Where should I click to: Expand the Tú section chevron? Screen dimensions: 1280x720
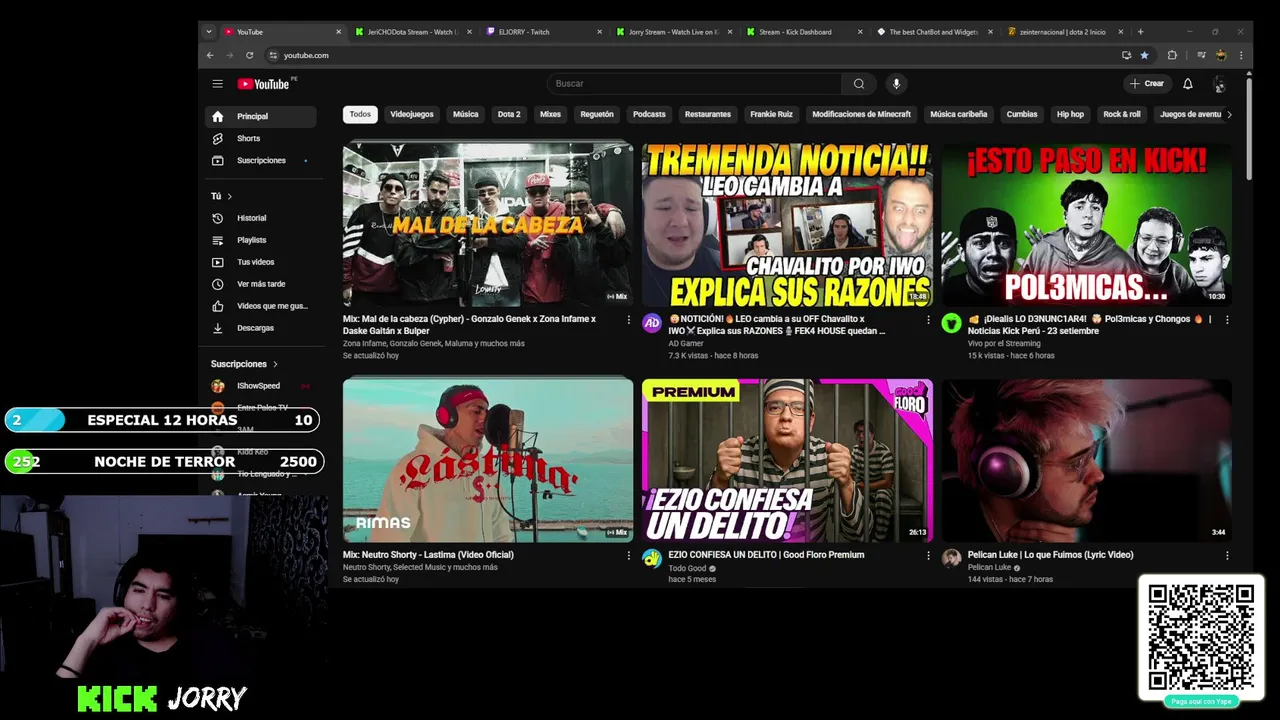pyautogui.click(x=229, y=196)
